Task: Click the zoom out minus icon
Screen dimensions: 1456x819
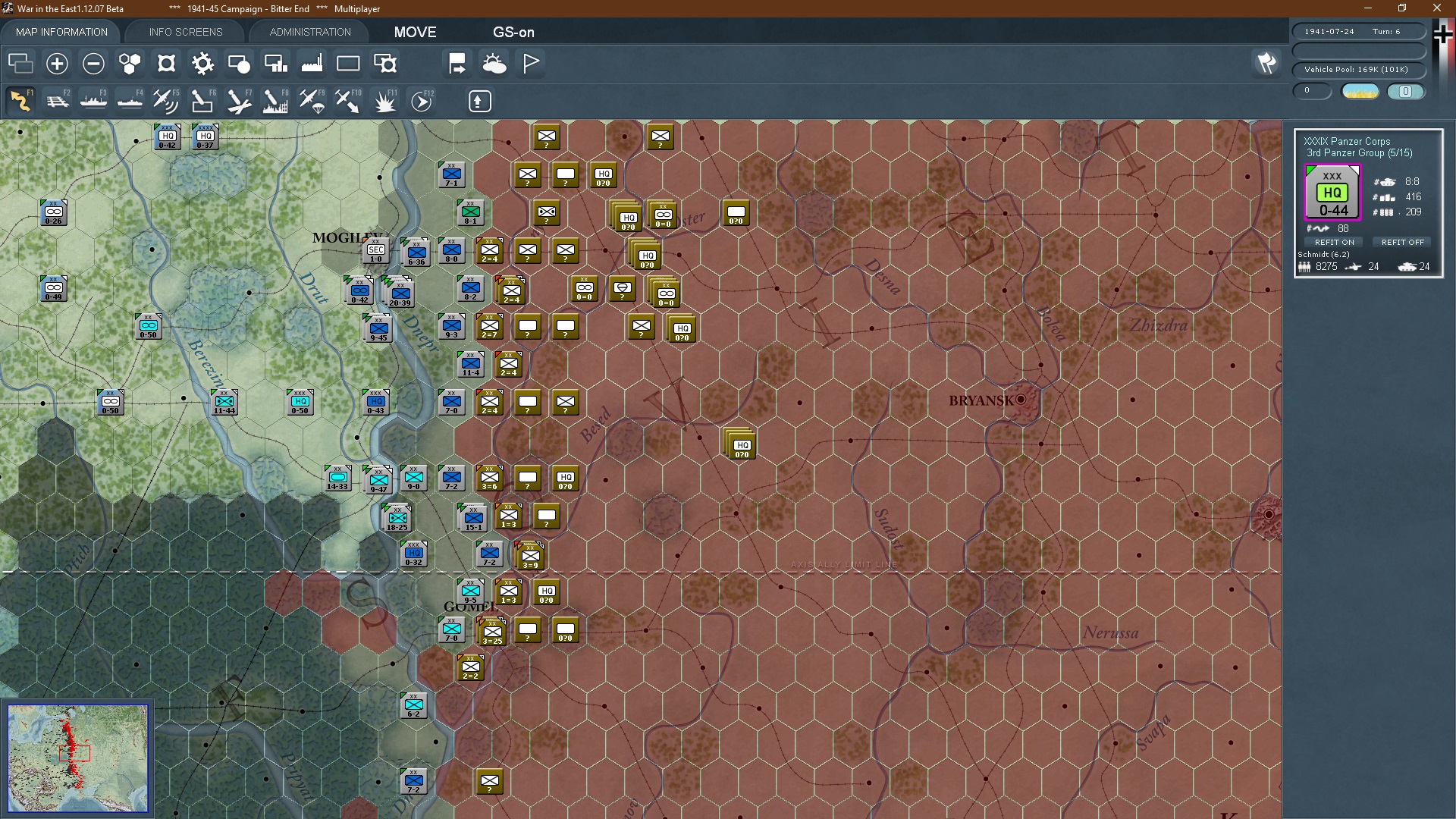Action: pos(93,64)
